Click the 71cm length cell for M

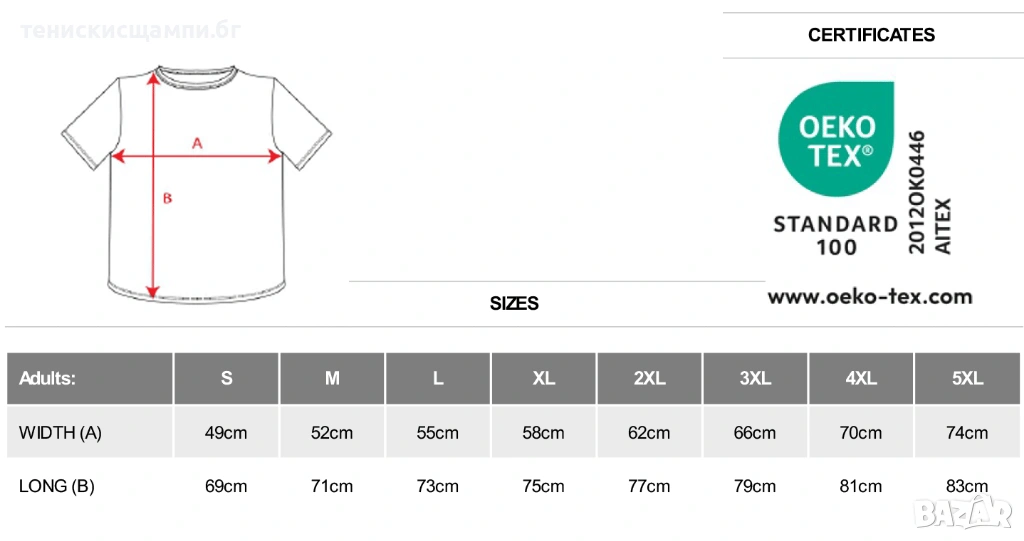tap(332, 486)
